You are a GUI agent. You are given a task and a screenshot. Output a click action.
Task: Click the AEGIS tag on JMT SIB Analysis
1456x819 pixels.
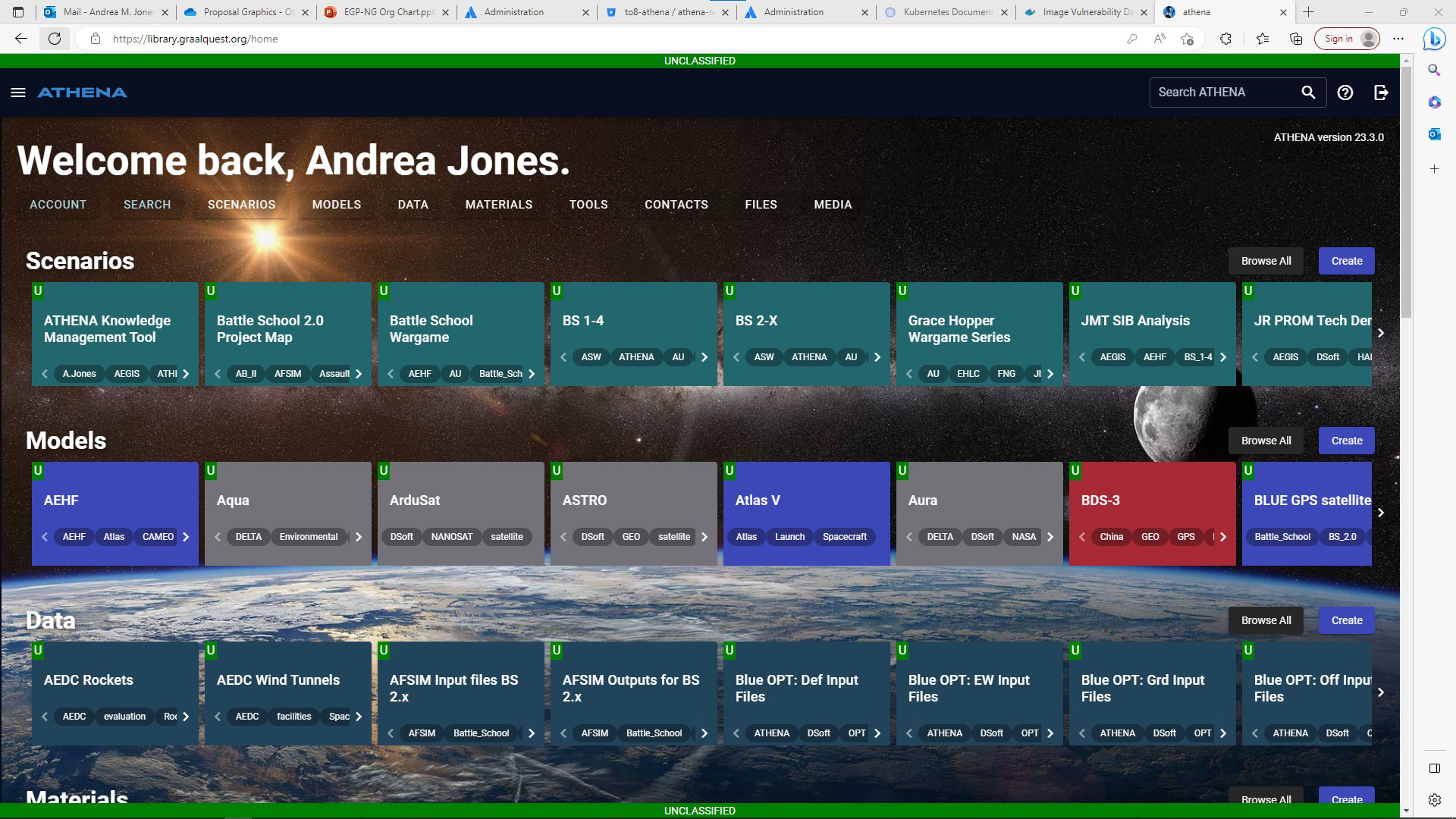pyautogui.click(x=1112, y=357)
